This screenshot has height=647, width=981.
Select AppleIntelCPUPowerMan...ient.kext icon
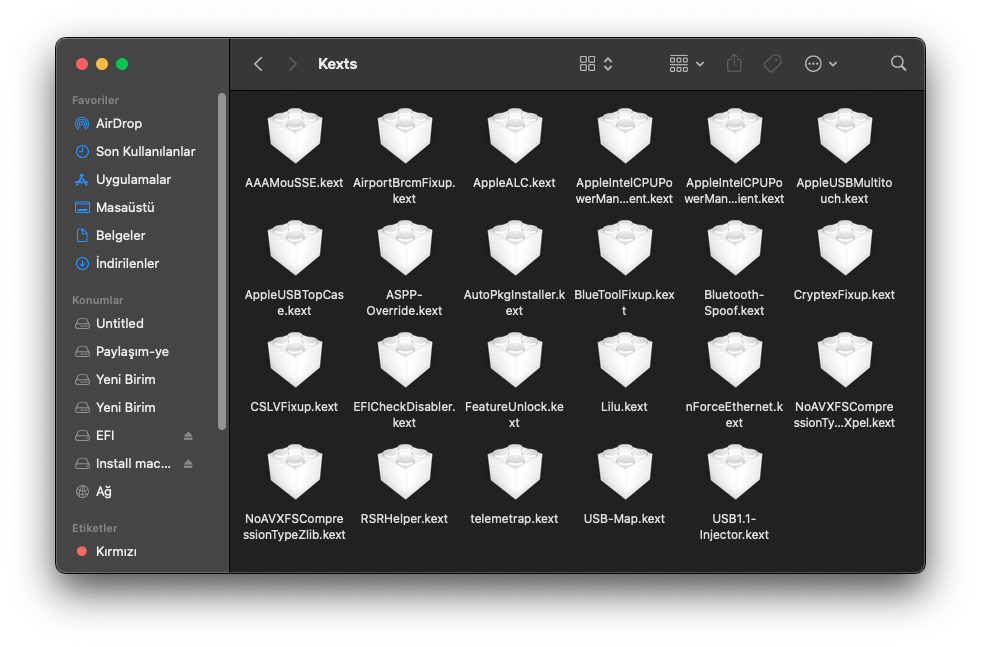click(734, 136)
